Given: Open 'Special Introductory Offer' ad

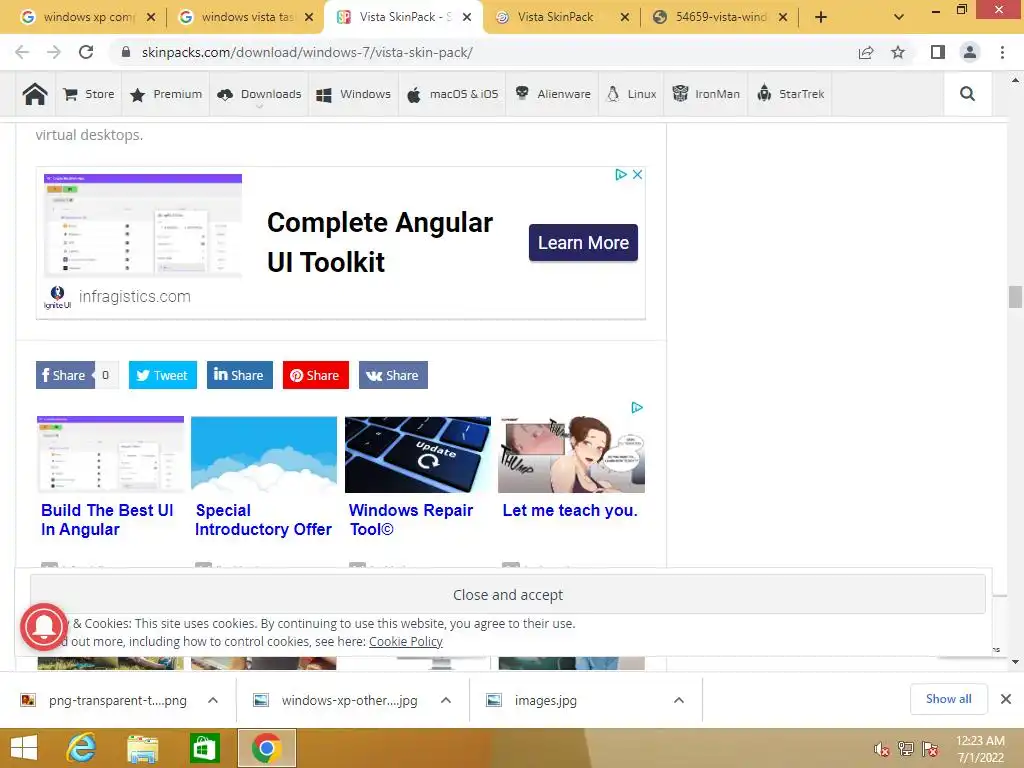Looking at the screenshot, I should point(263,520).
